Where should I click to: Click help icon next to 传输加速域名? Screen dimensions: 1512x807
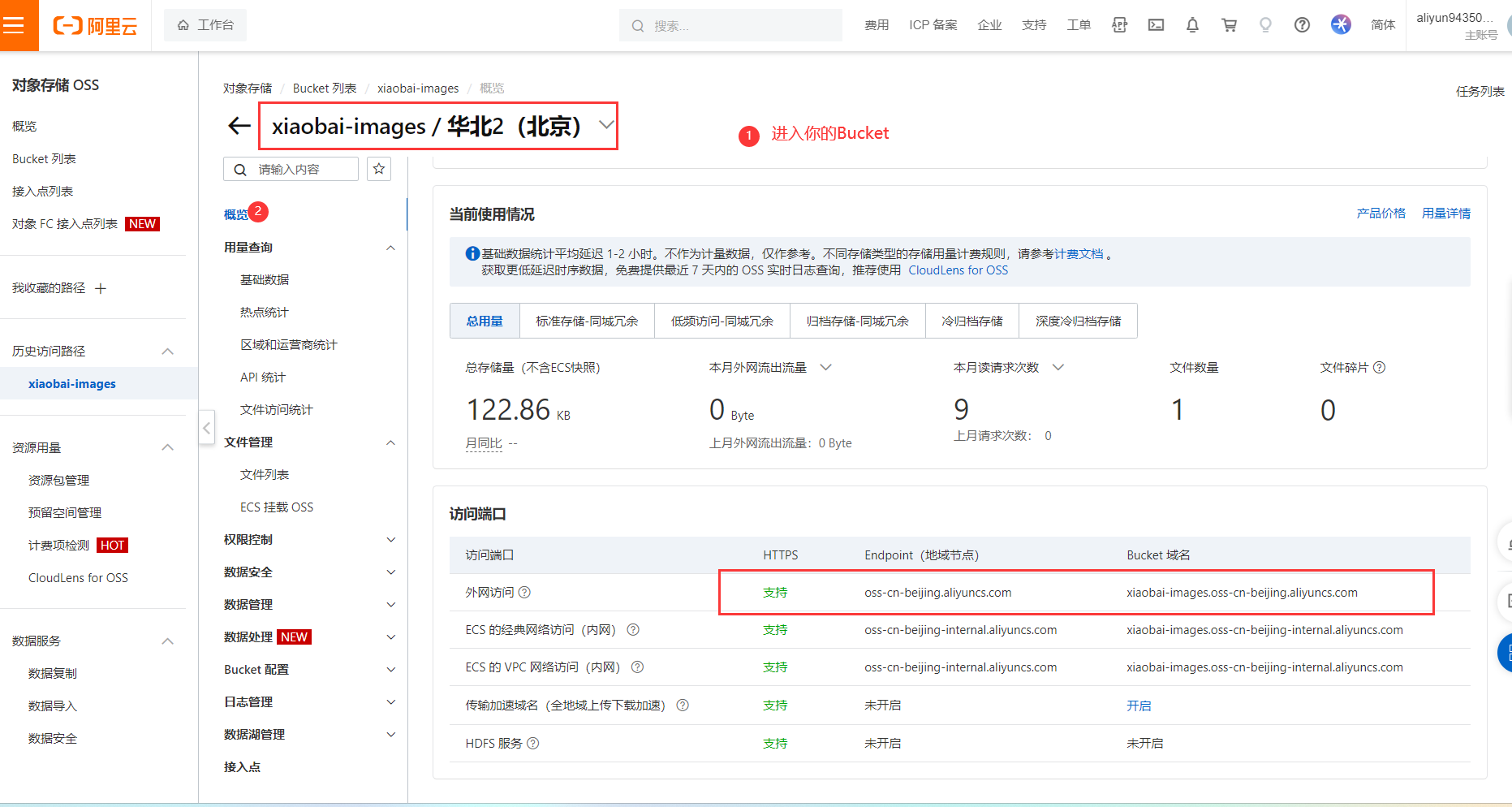pos(683,706)
